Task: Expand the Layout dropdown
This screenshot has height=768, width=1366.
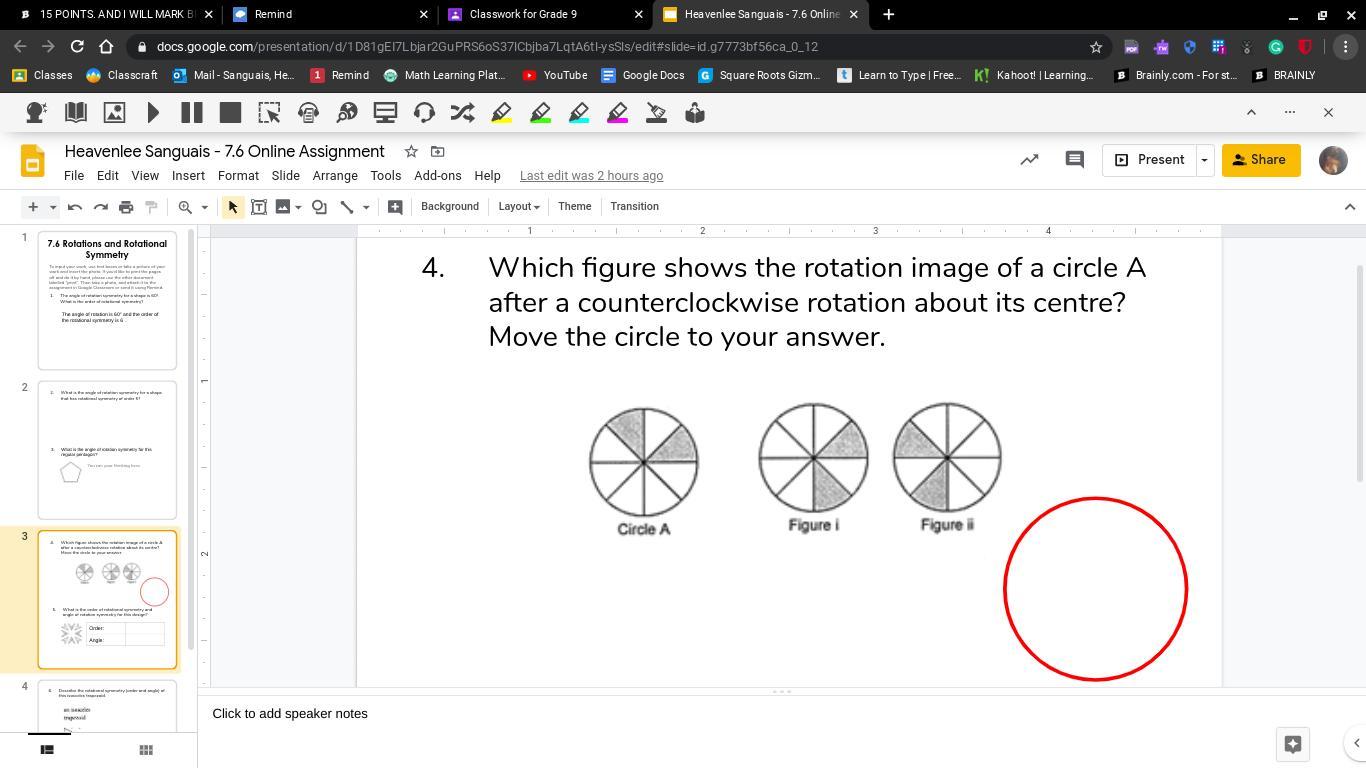Action: click(519, 207)
